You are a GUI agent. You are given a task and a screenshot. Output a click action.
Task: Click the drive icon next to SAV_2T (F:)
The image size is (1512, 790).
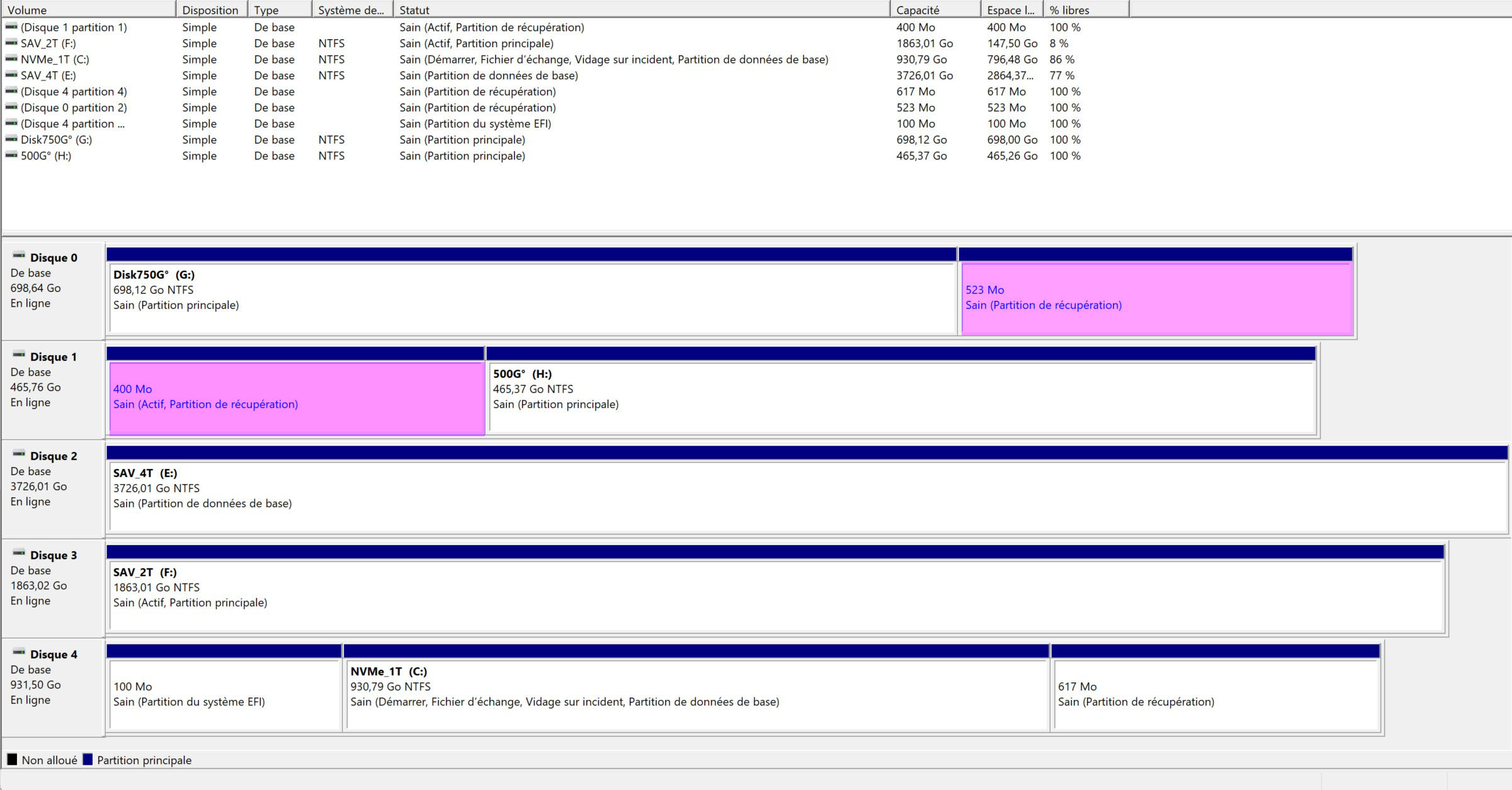tap(11, 43)
